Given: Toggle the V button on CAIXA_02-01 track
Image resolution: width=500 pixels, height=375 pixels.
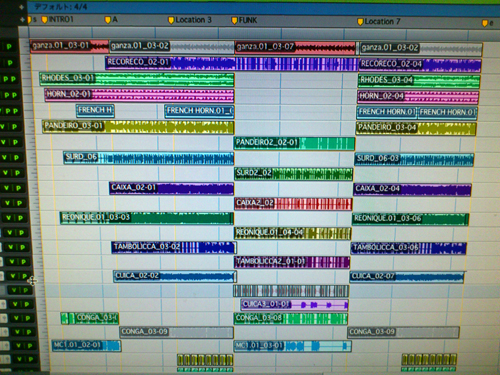Looking at the screenshot, I should pos(6,188).
